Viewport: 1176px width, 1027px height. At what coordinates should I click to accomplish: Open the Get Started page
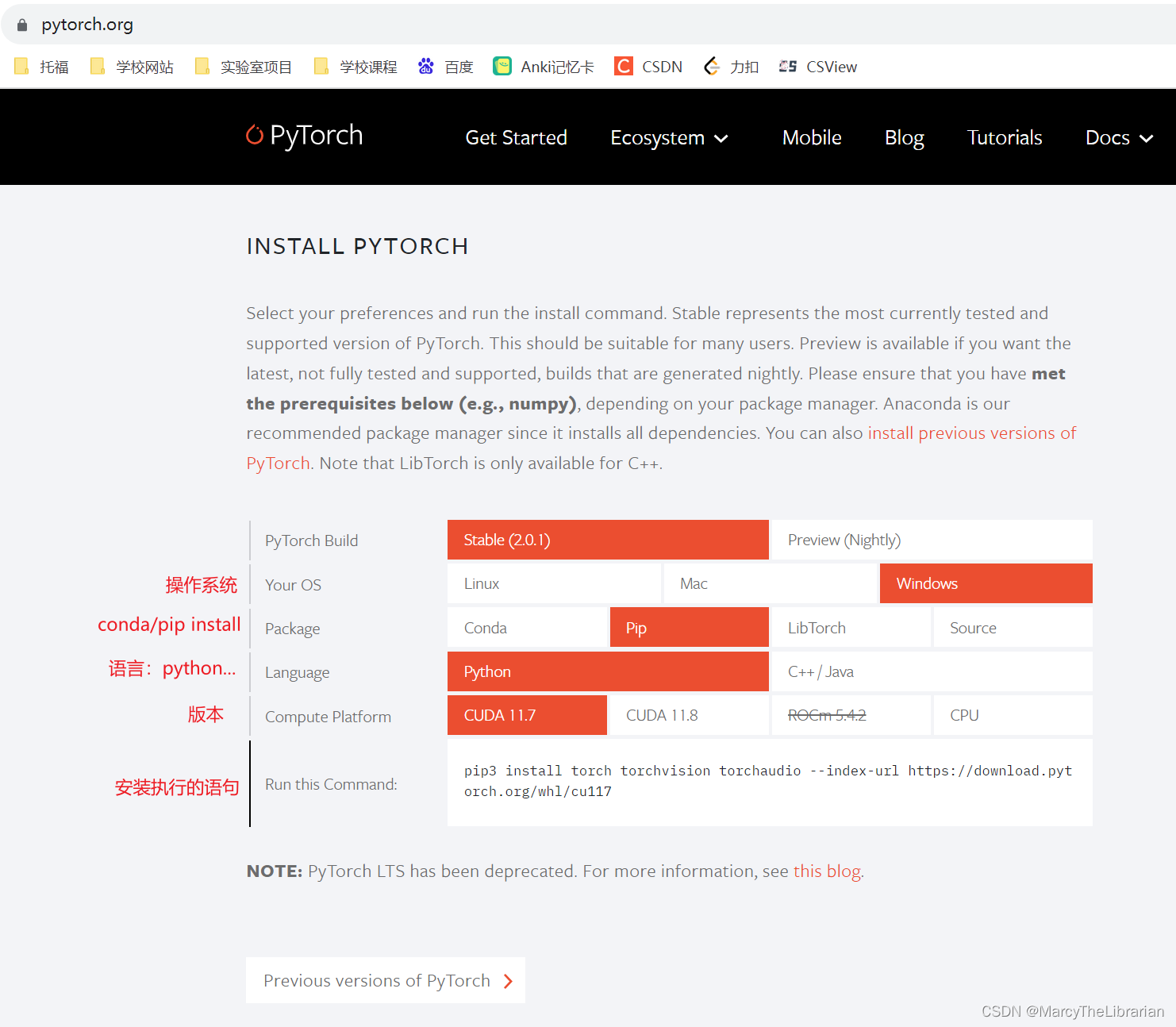point(516,138)
